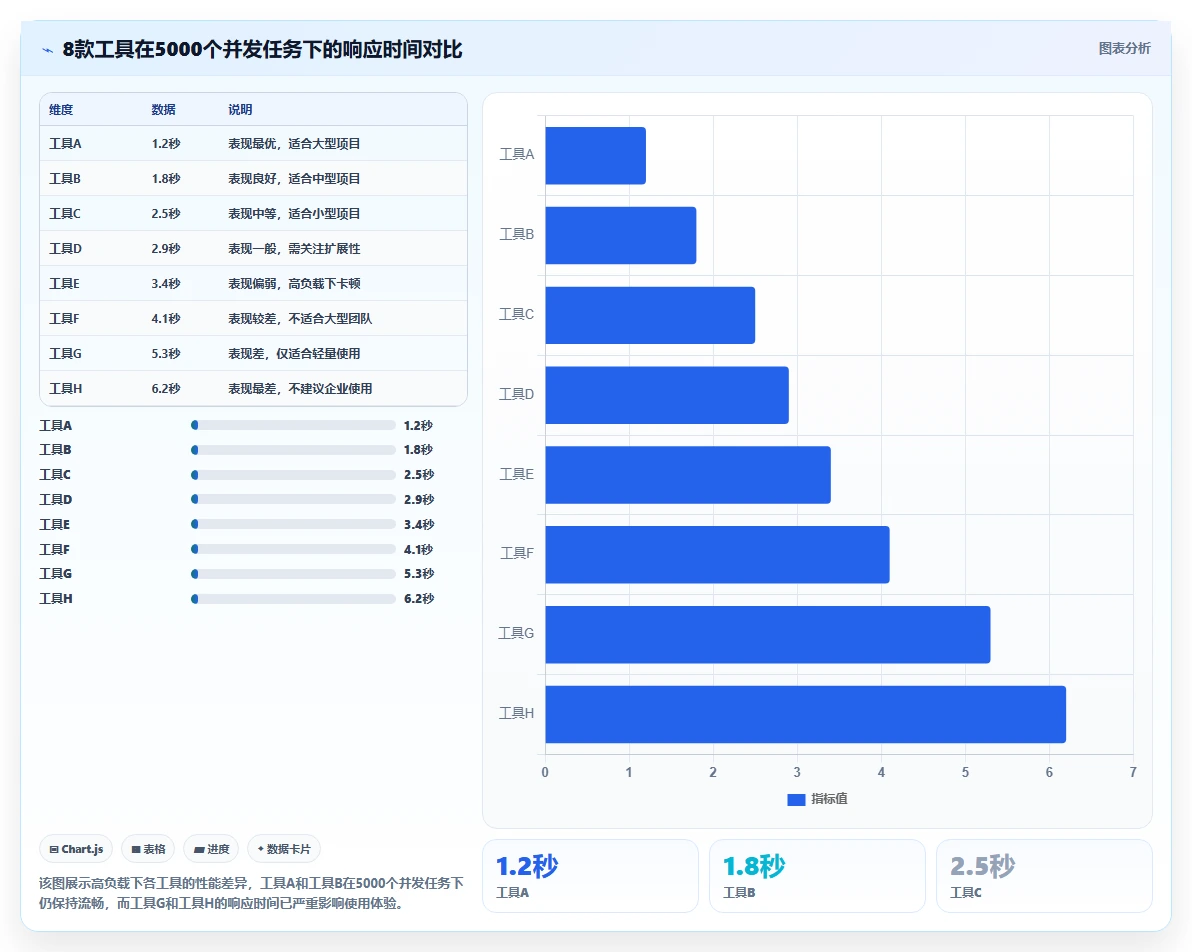
Task: Select table cell 表现最优，适合大型项目
Action: pos(294,144)
